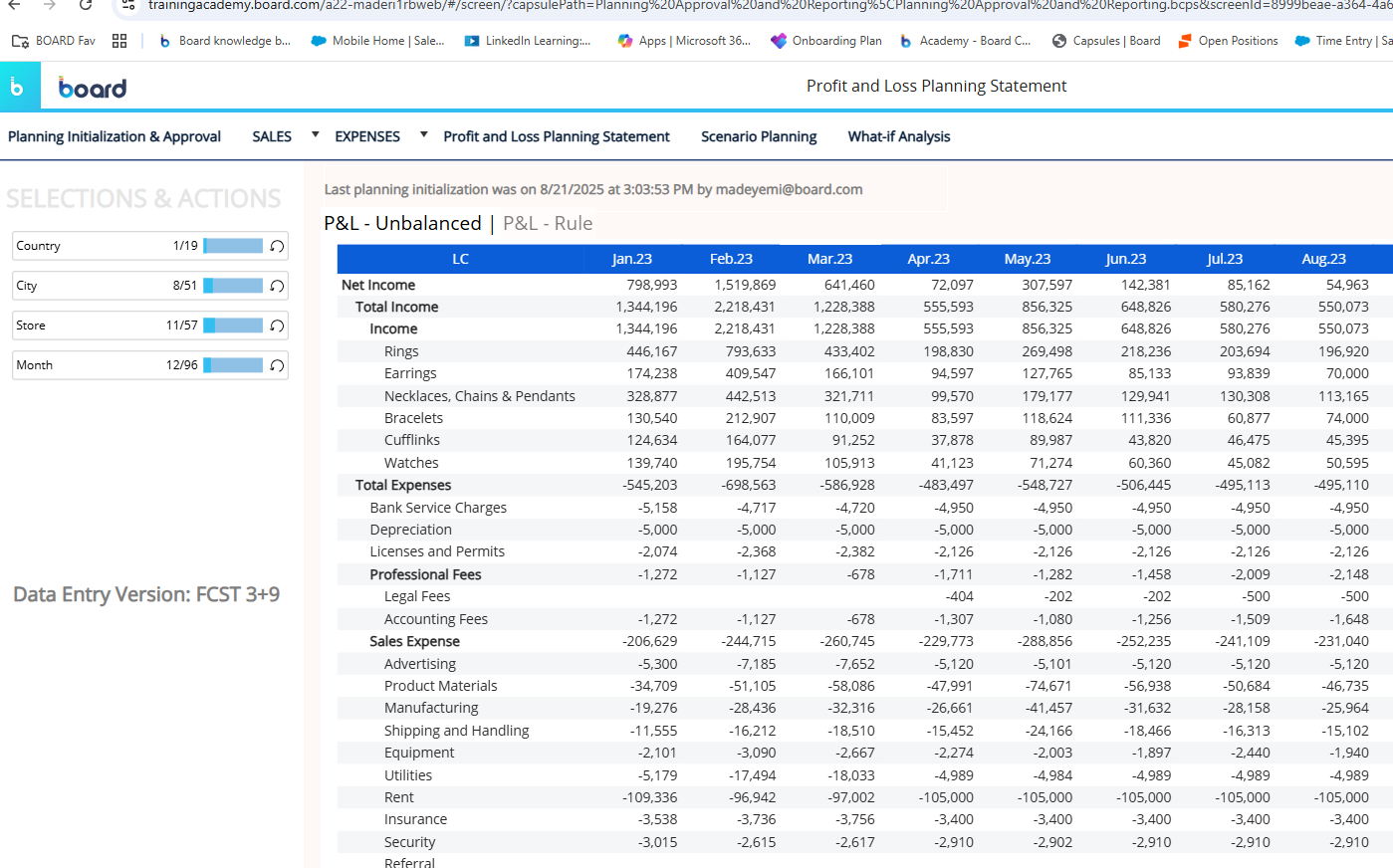The height and width of the screenshot is (868, 1393).
Task: Open the apps grid bookmark icon
Action: [119, 41]
